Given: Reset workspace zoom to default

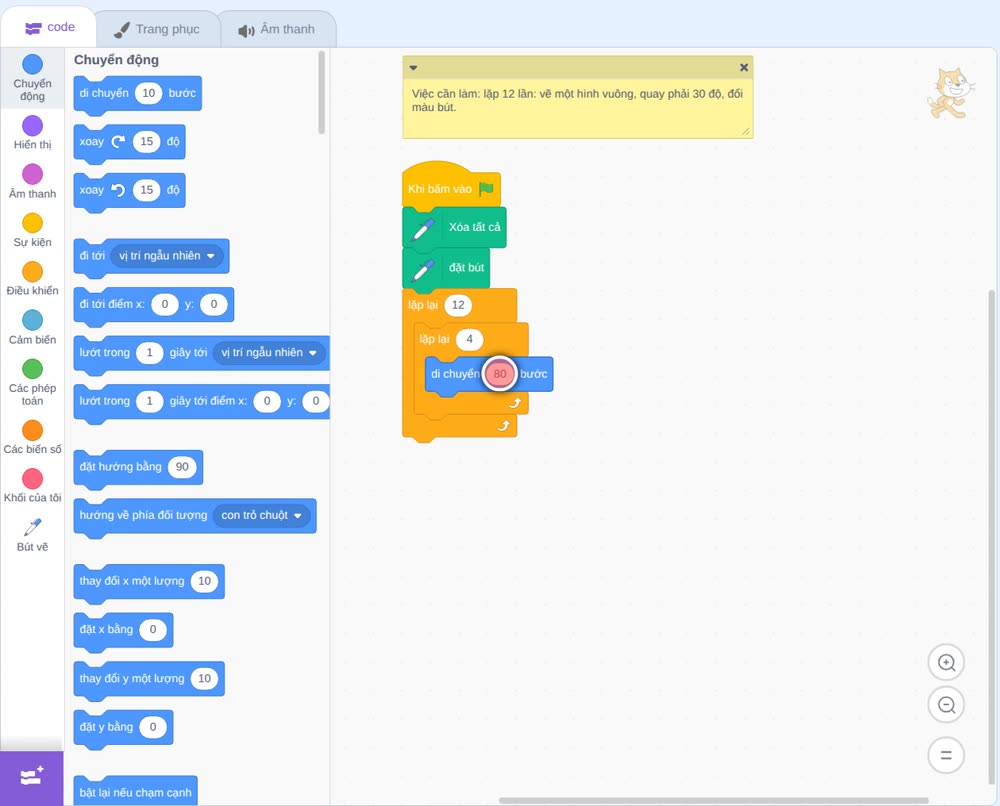Looking at the screenshot, I should tap(946, 755).
